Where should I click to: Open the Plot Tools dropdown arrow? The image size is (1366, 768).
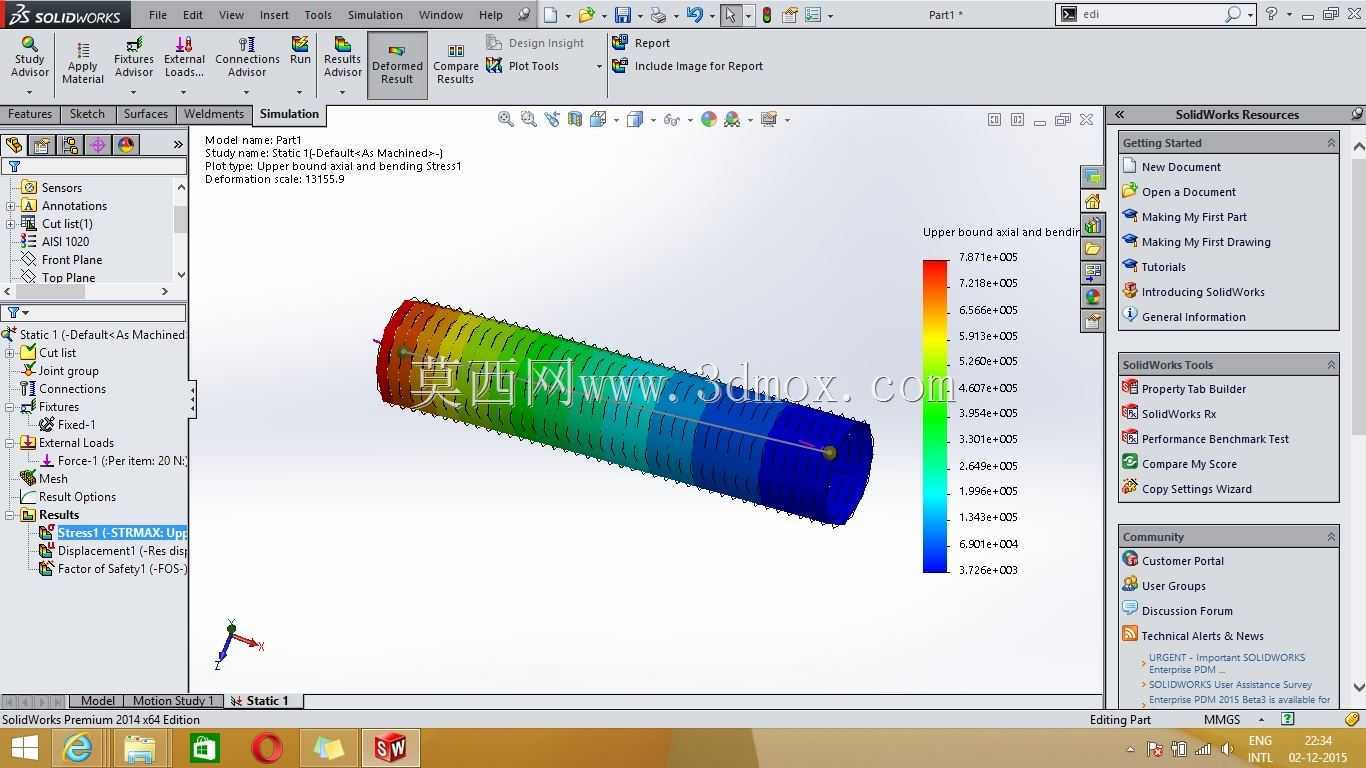599,67
